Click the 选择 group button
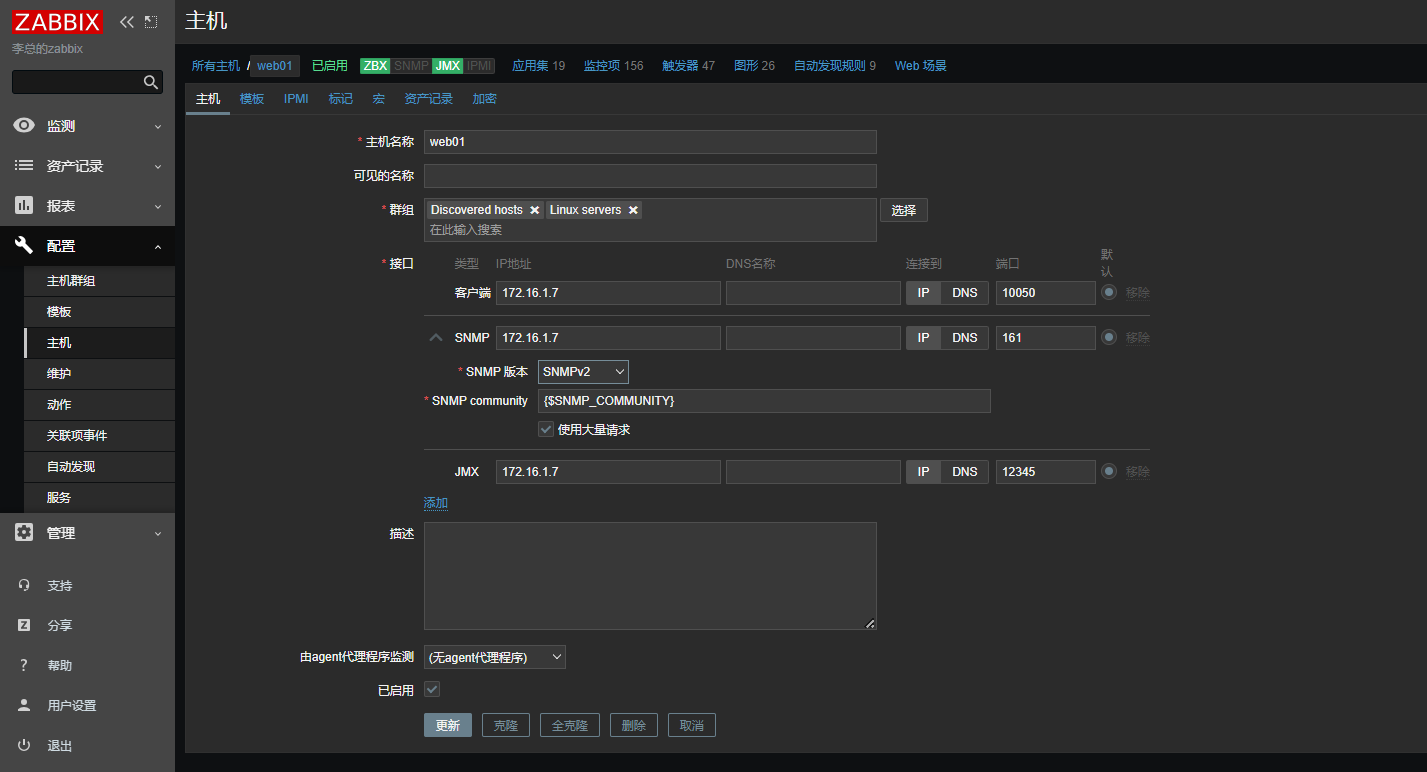Image resolution: width=1427 pixels, height=772 pixels. click(904, 210)
